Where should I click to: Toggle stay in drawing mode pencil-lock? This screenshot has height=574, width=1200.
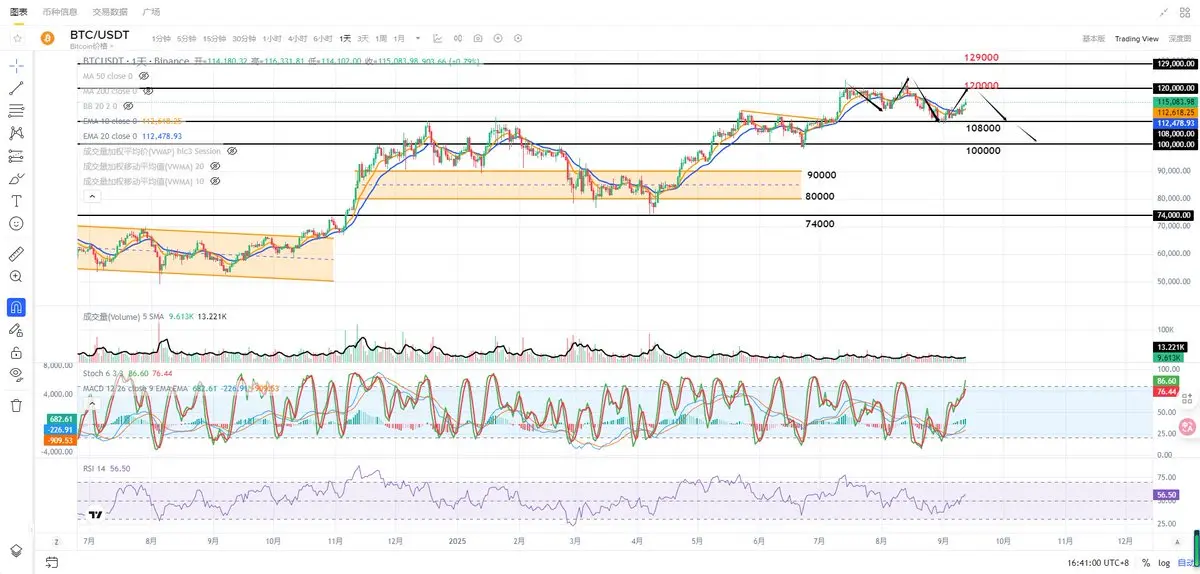click(16, 329)
